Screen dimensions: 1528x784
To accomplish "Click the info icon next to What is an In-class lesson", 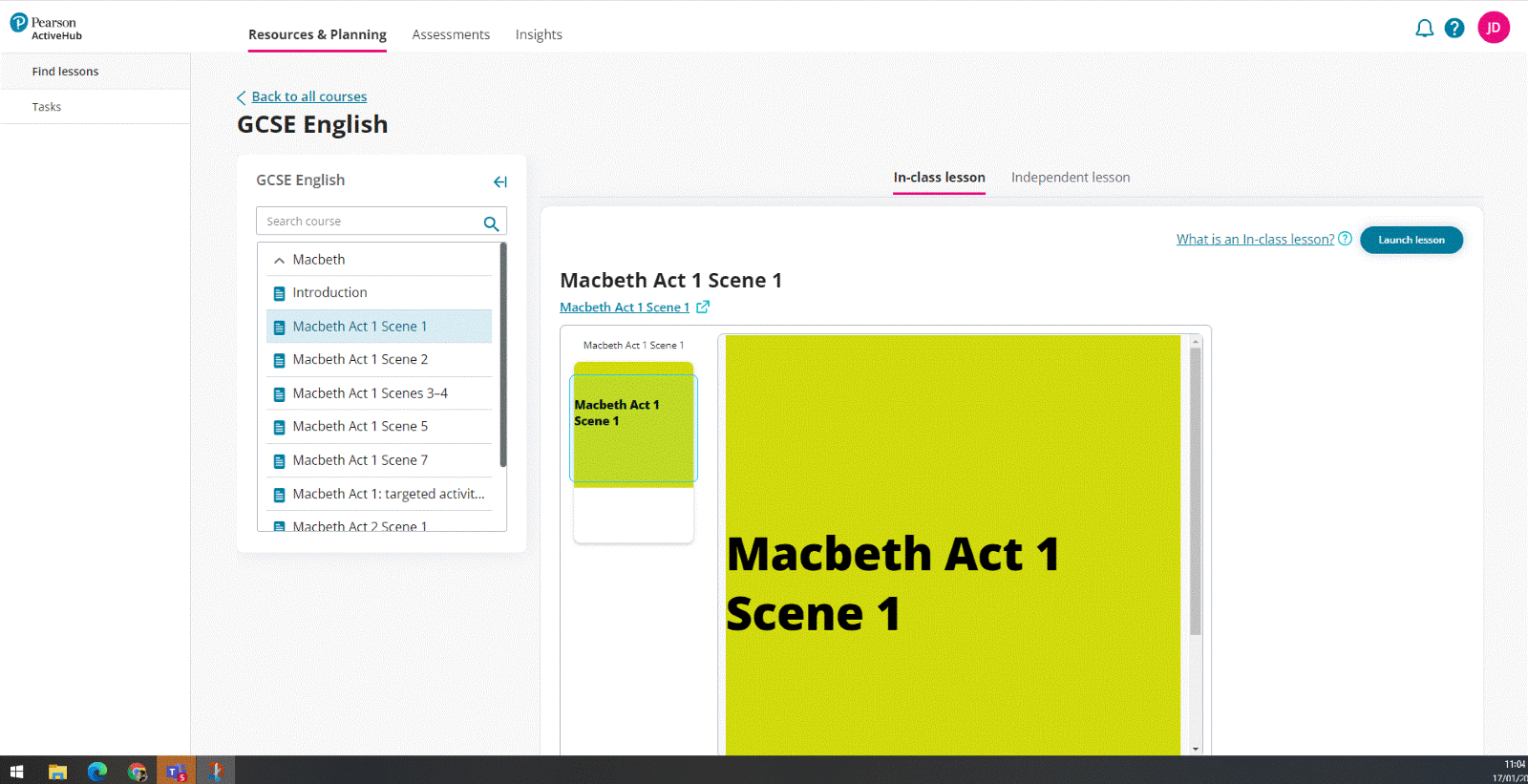I will pos(1345,239).
